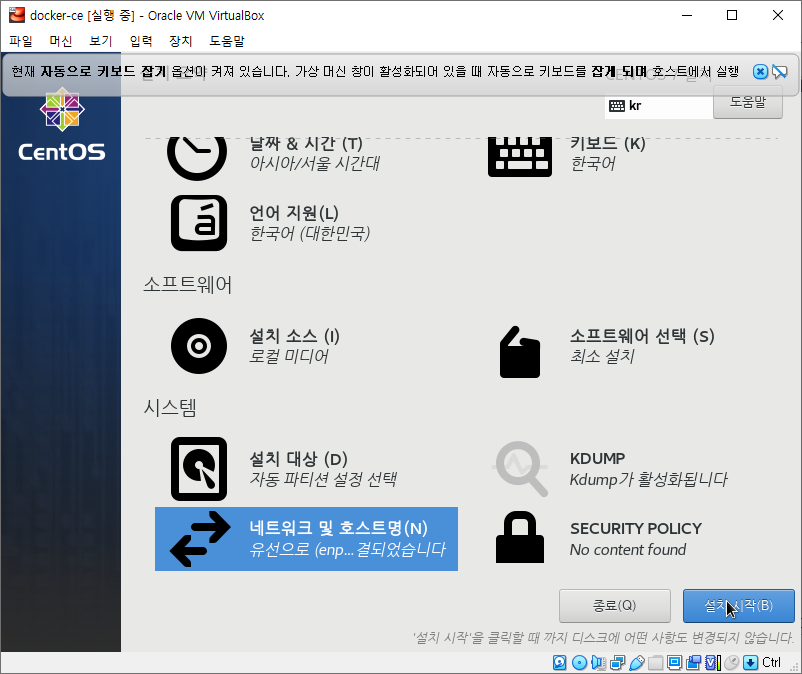This screenshot has height=674, width=802.
Task: Open the 장치 menu
Action: [181, 41]
